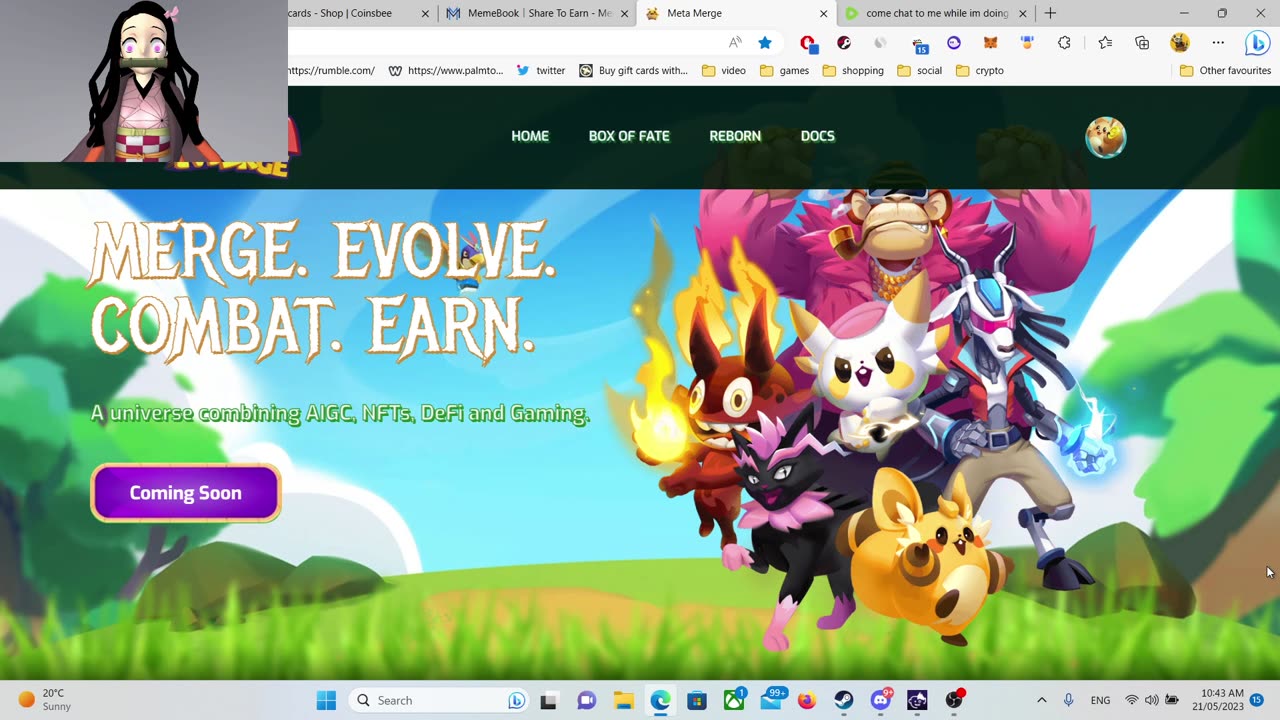The height and width of the screenshot is (720, 1280).
Task: Open the DOCS link
Action: [817, 136]
